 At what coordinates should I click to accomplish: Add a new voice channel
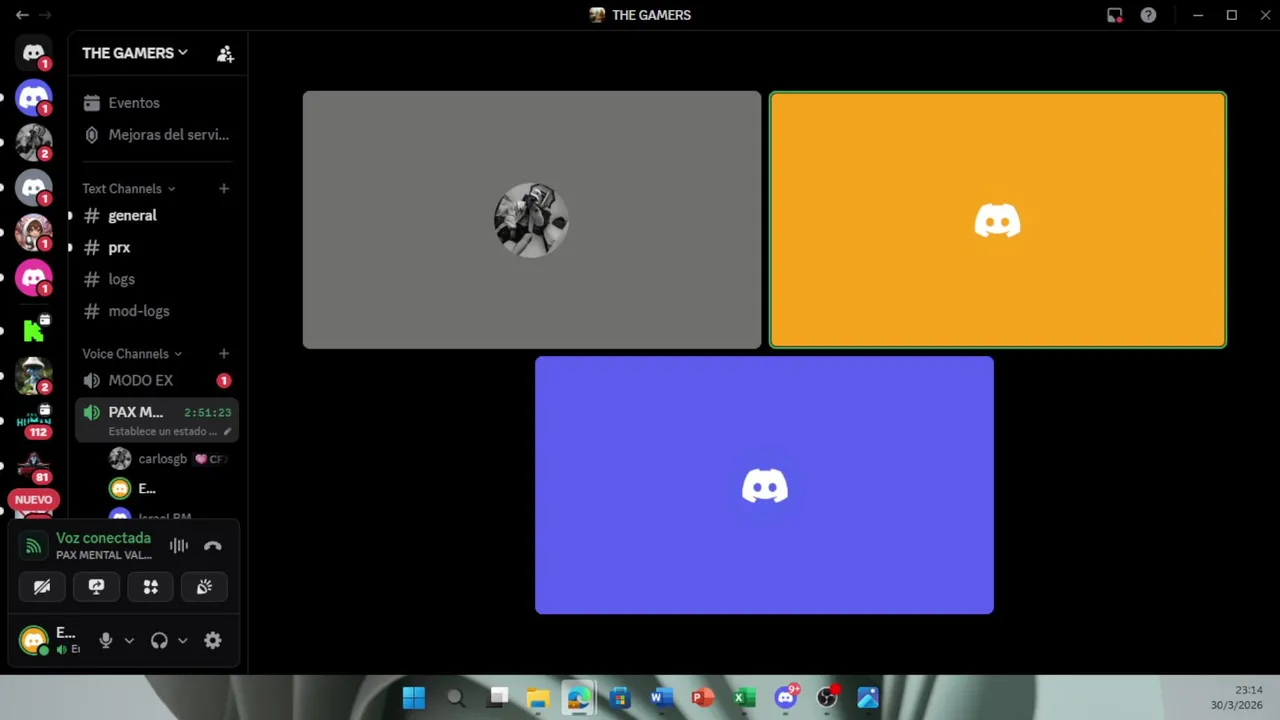[224, 353]
